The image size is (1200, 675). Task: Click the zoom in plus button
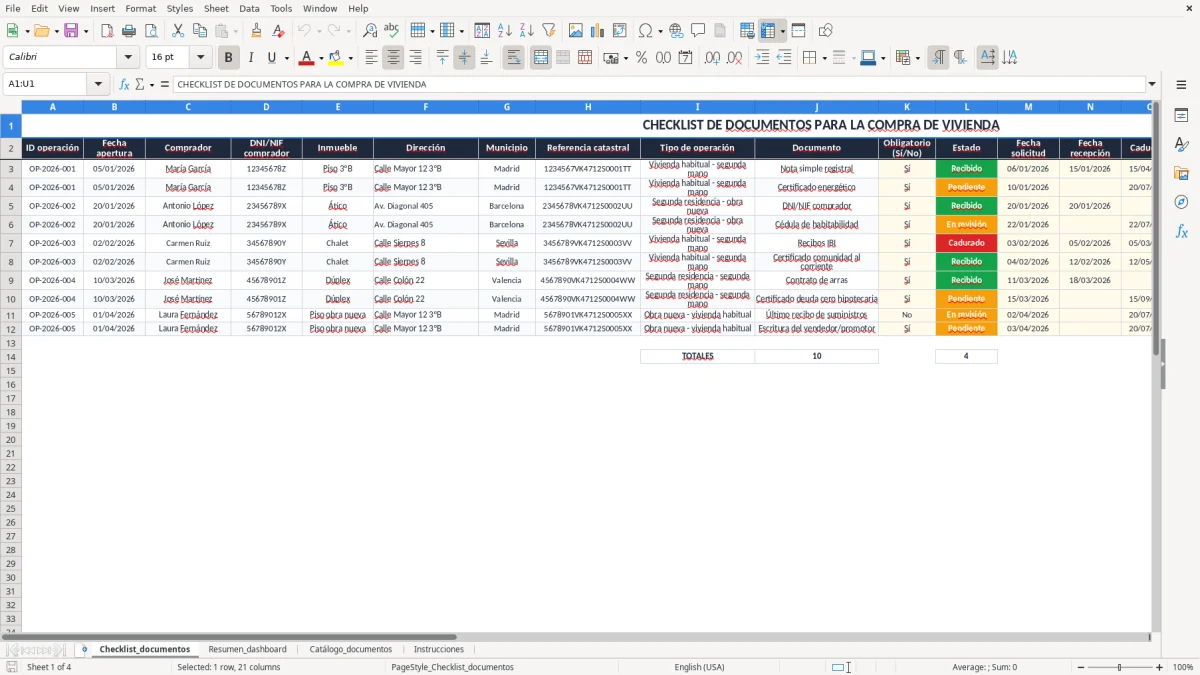point(1160,667)
